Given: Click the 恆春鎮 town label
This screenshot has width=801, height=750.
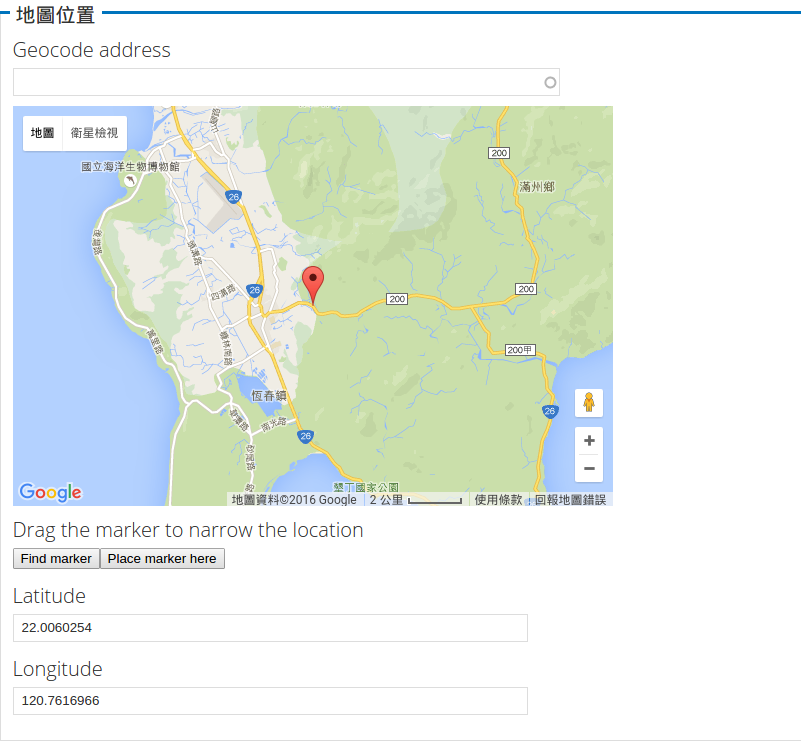Looking at the screenshot, I should click(269, 395).
